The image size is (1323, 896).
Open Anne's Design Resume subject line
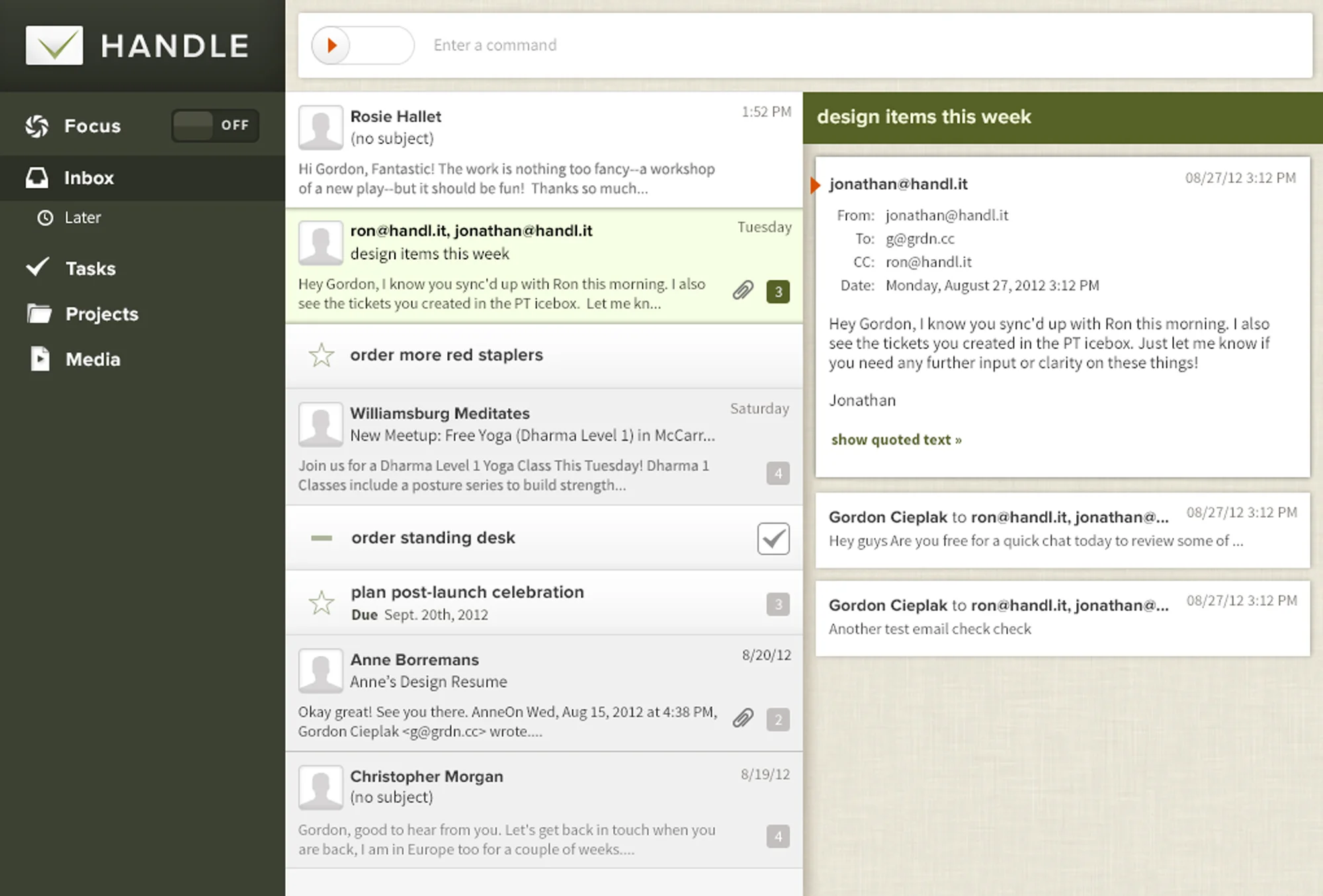pos(429,682)
